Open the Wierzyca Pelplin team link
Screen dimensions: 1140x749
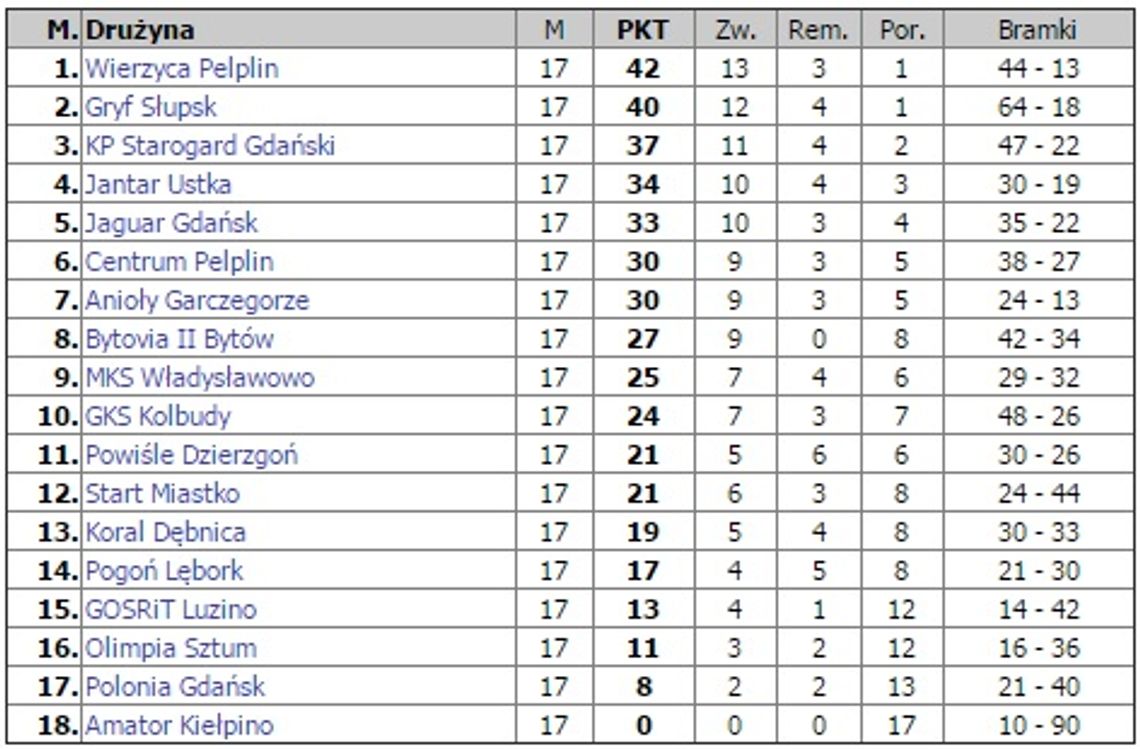tap(181, 69)
